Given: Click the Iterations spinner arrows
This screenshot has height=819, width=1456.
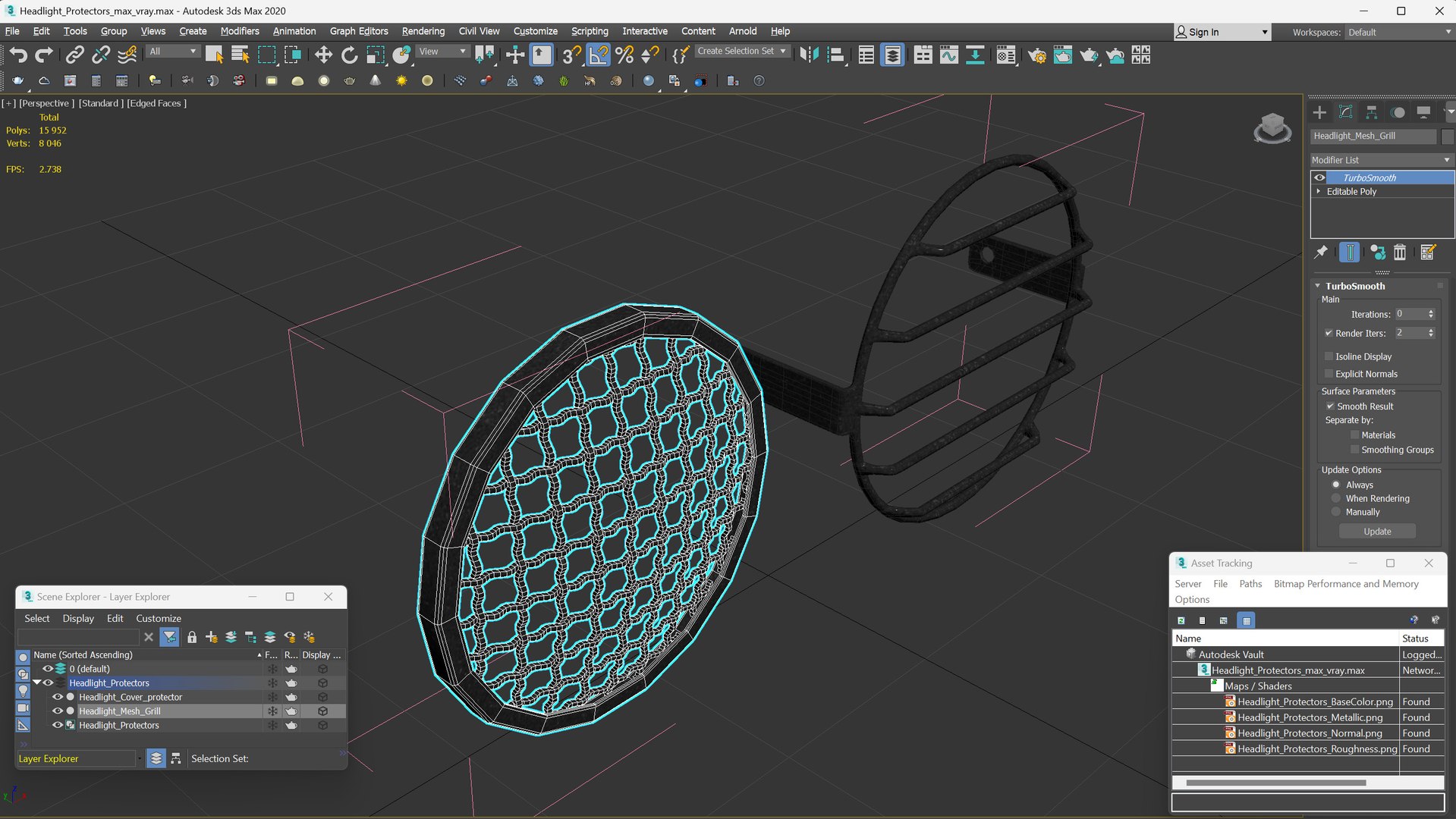Looking at the screenshot, I should click(1431, 314).
